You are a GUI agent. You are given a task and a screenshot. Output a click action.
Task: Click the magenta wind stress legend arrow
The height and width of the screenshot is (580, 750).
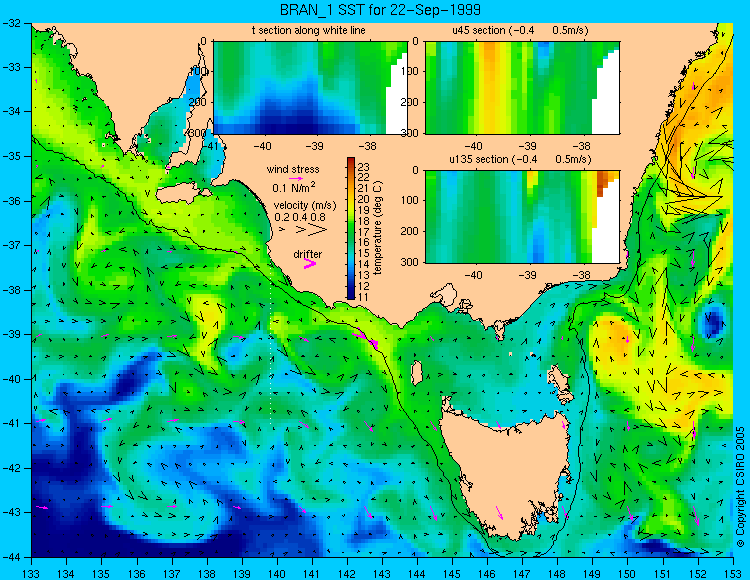coord(296,178)
